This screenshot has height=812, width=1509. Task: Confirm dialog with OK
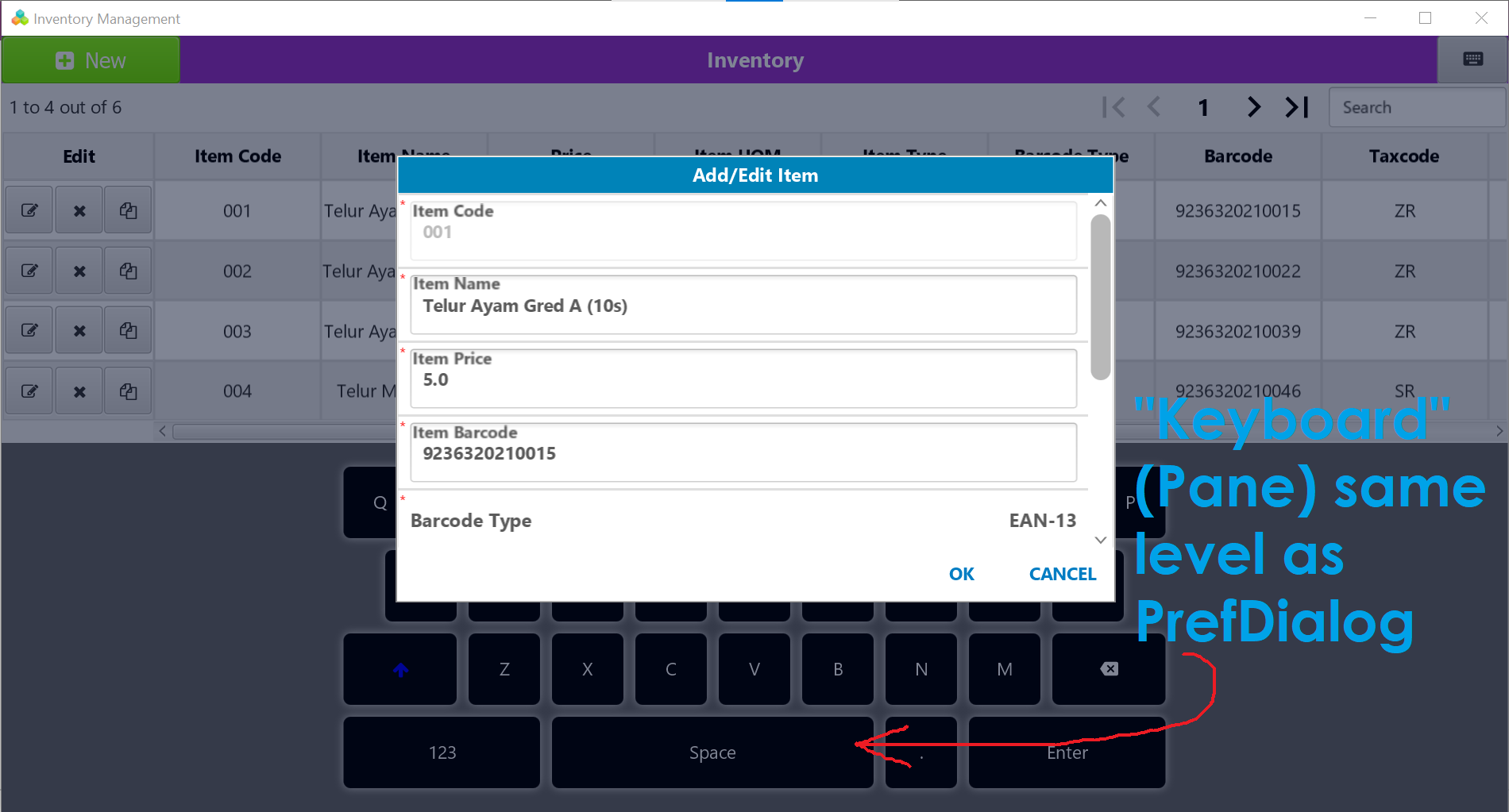coord(961,574)
